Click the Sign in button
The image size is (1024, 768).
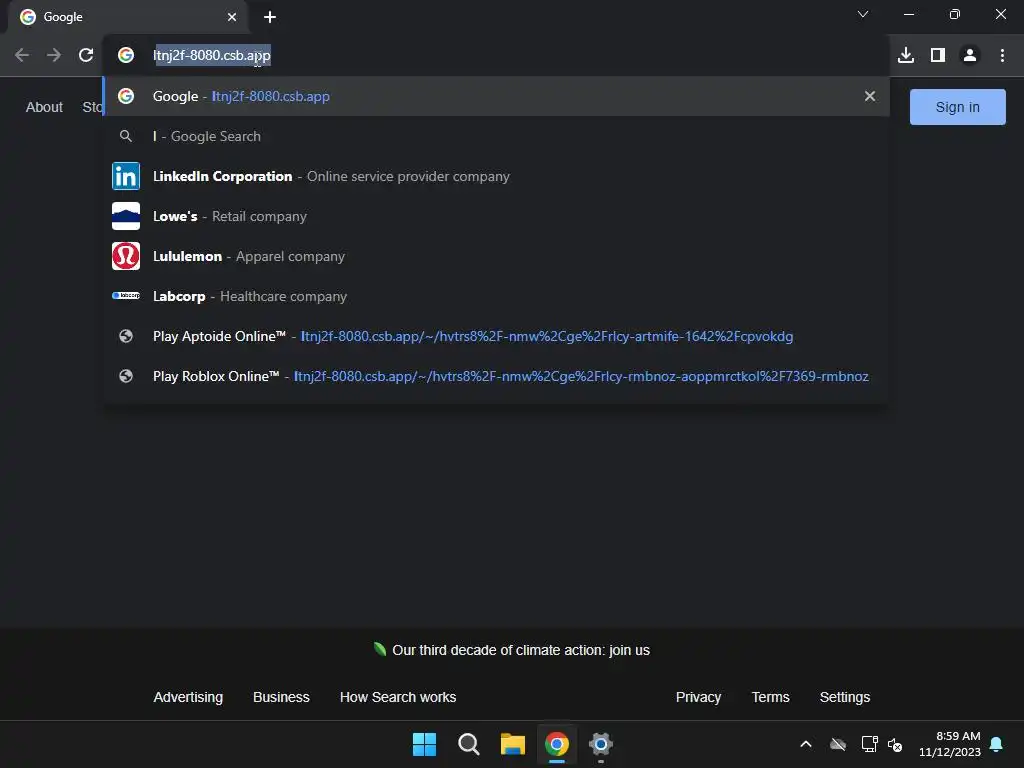click(x=957, y=107)
